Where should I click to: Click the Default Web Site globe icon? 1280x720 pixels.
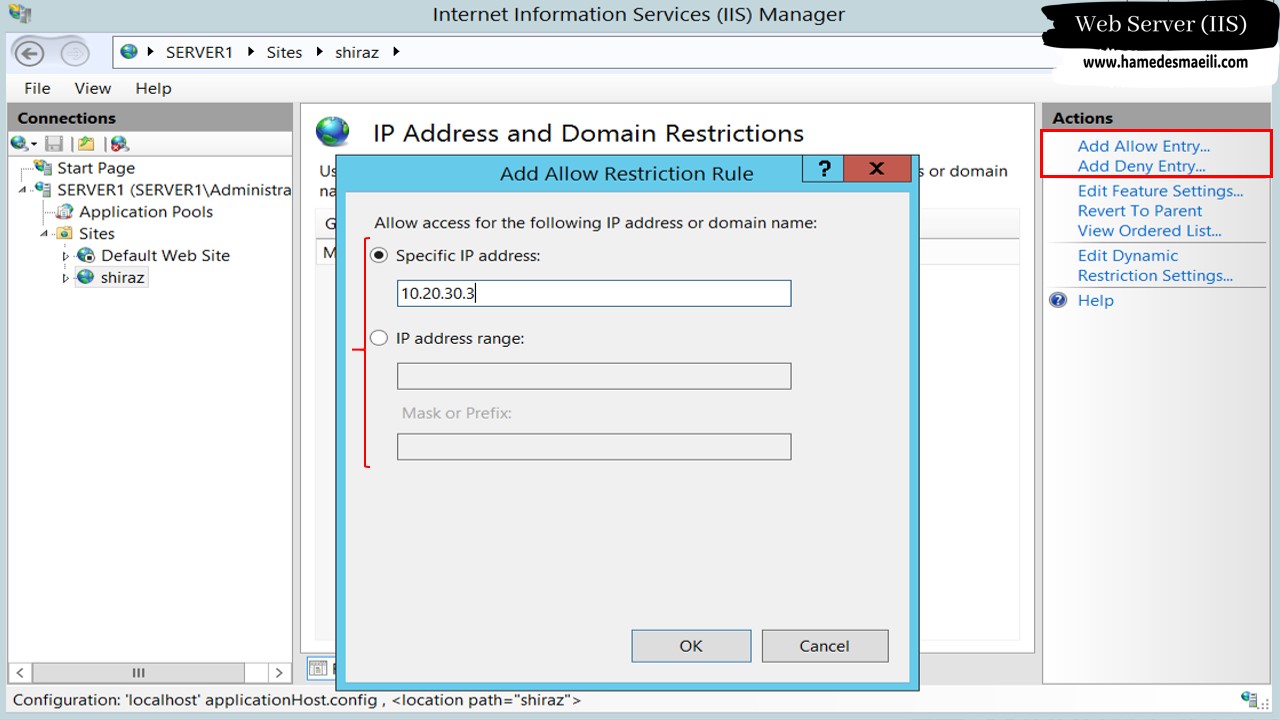point(86,255)
